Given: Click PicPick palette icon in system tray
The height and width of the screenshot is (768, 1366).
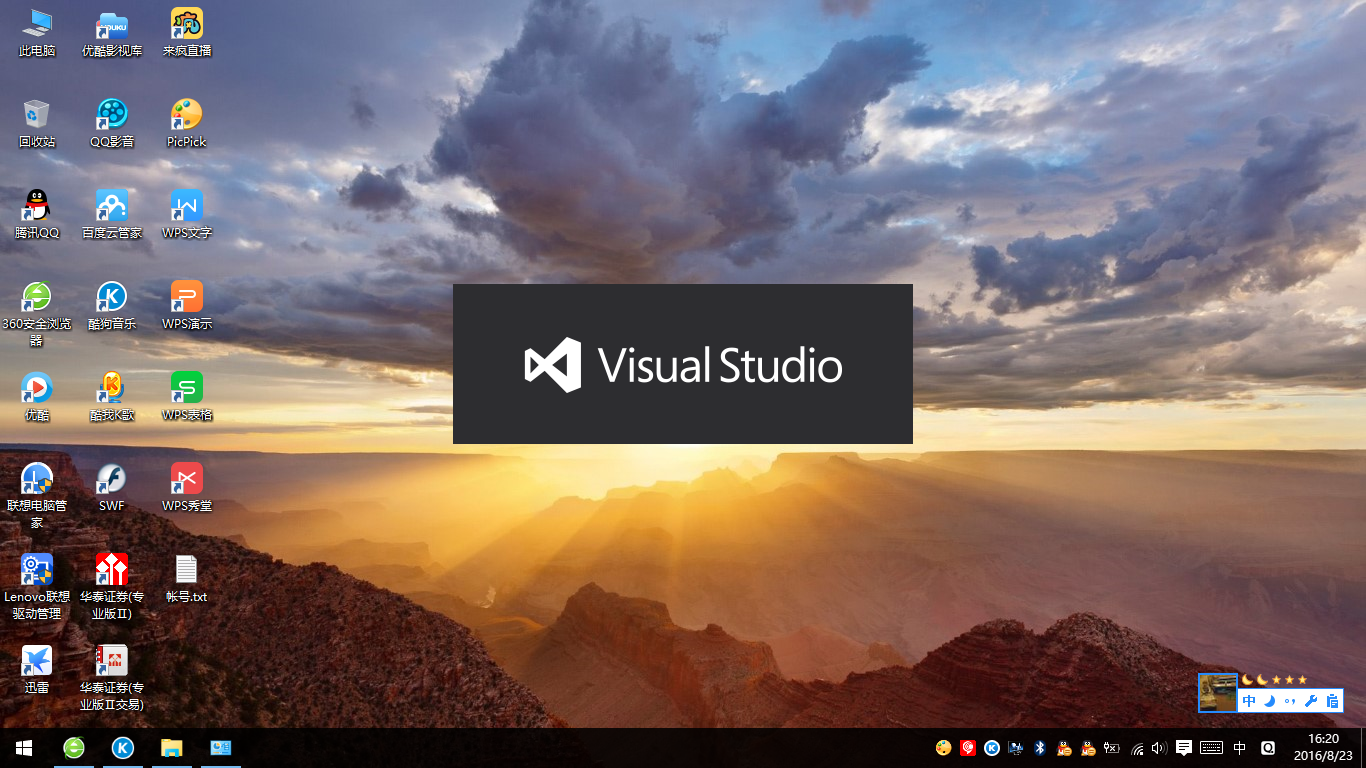Looking at the screenshot, I should tap(943, 747).
